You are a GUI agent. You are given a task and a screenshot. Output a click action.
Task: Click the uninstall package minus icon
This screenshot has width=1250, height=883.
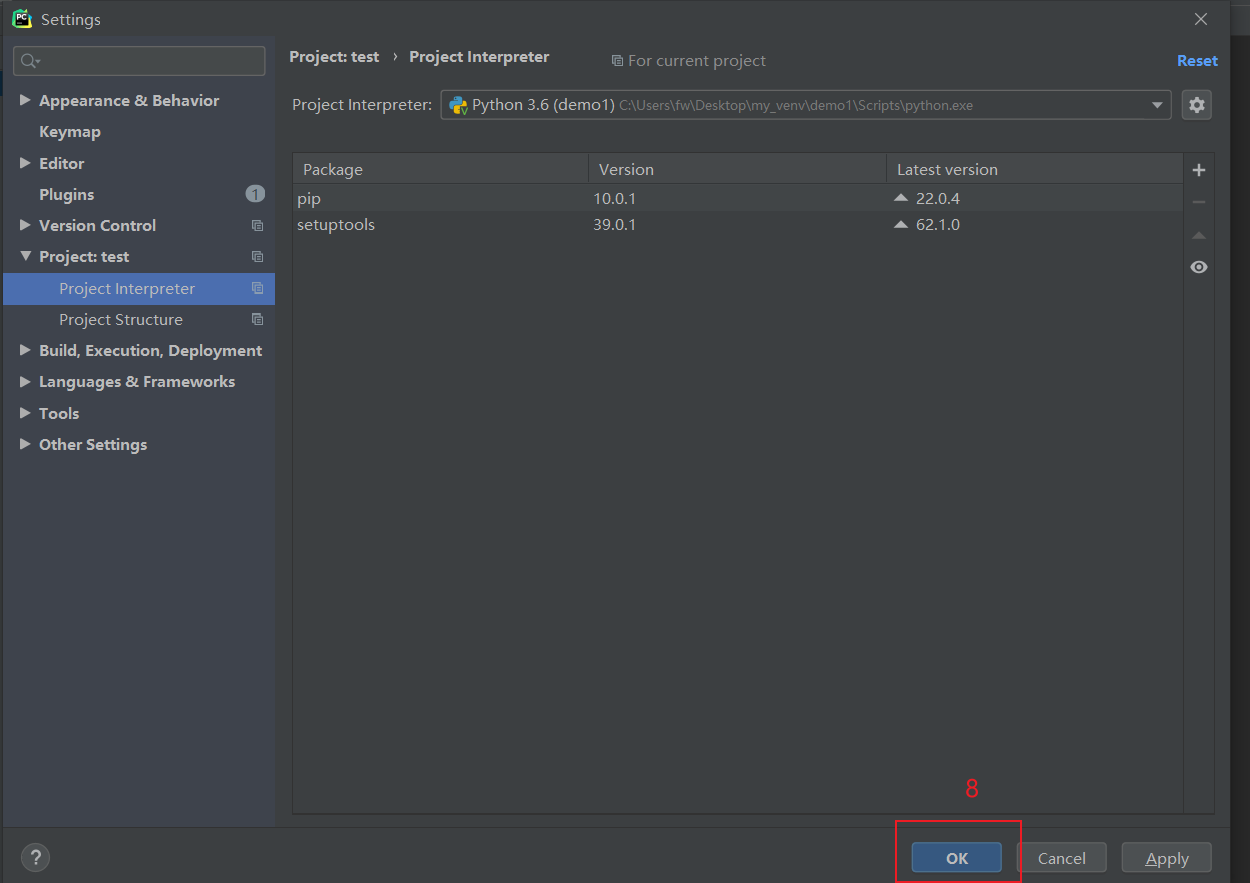[1199, 202]
